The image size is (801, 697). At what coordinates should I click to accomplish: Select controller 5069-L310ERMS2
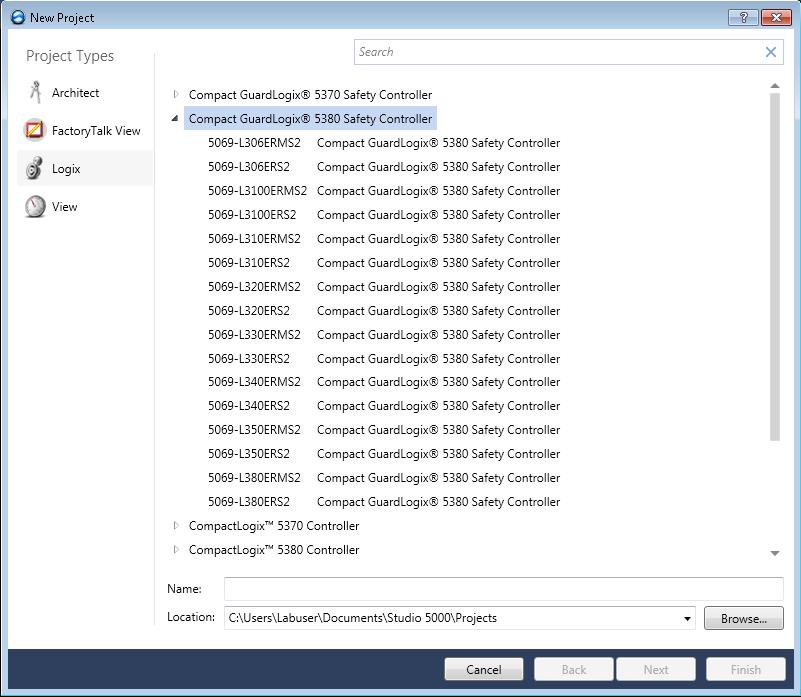pos(254,239)
